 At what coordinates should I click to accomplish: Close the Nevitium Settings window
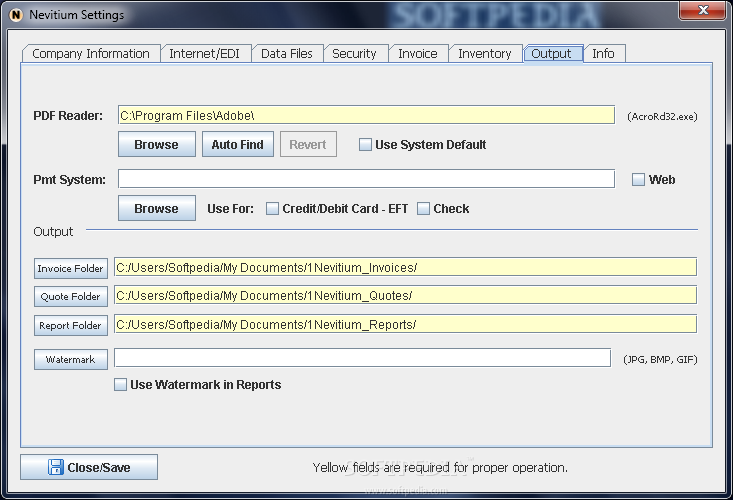702,10
